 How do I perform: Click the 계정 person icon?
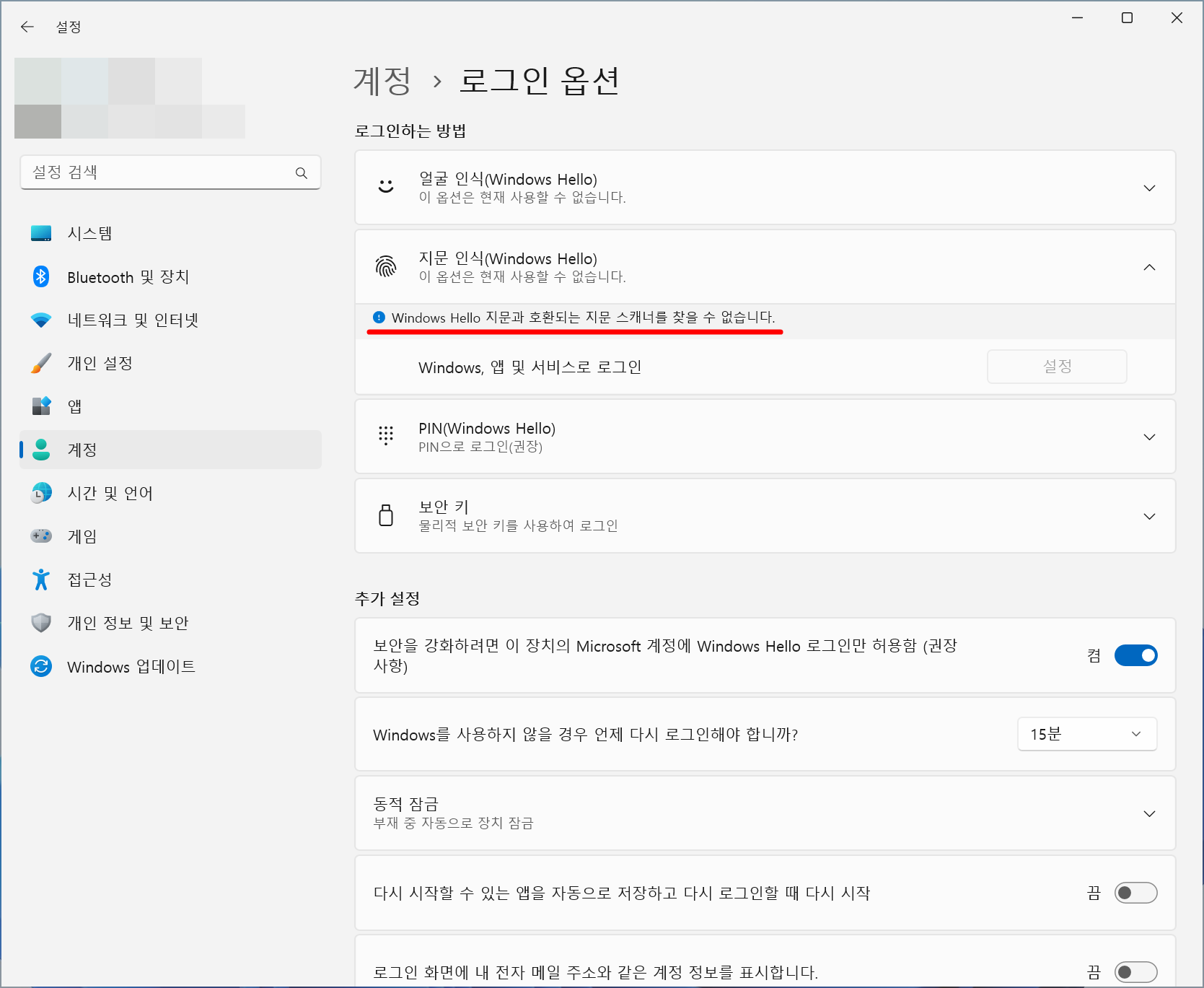41,450
